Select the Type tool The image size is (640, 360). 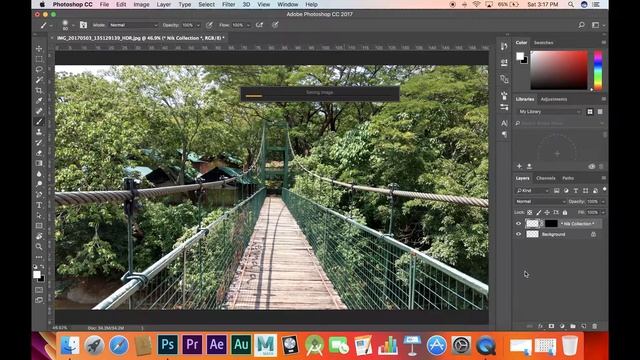(39, 205)
